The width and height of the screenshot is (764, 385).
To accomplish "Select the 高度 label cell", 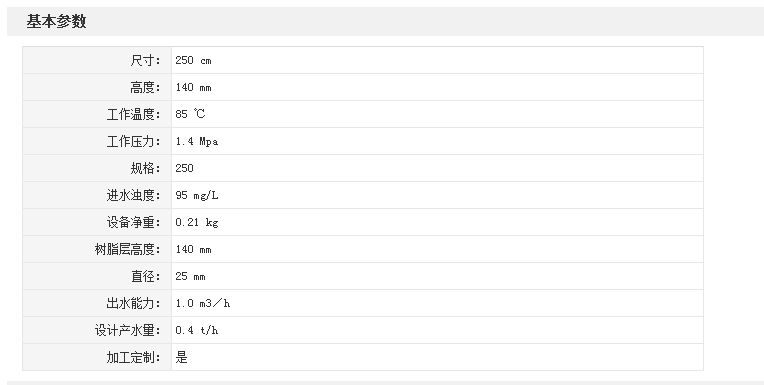I will (97, 87).
